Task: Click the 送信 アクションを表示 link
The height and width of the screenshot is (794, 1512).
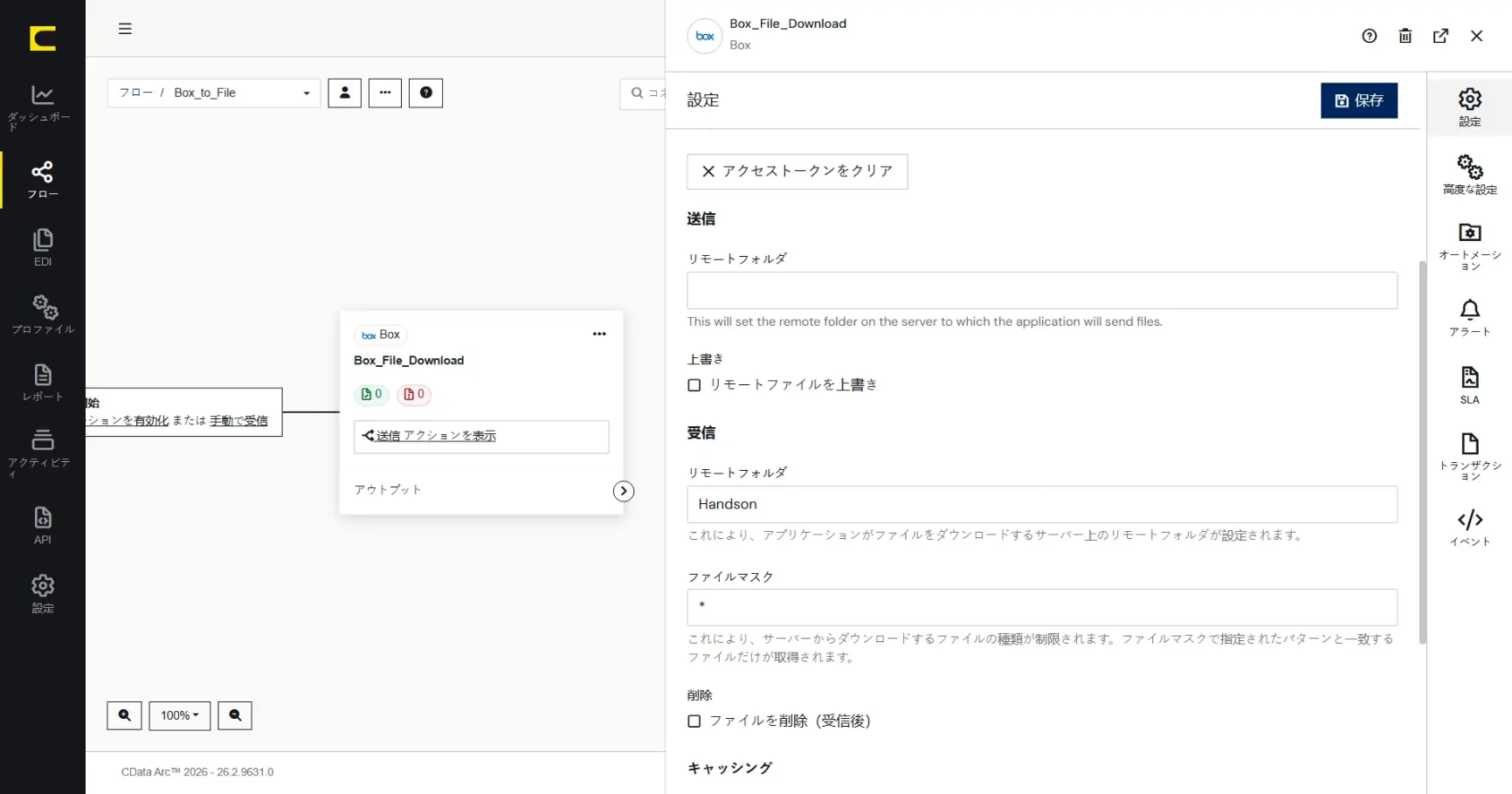Action: [436, 436]
